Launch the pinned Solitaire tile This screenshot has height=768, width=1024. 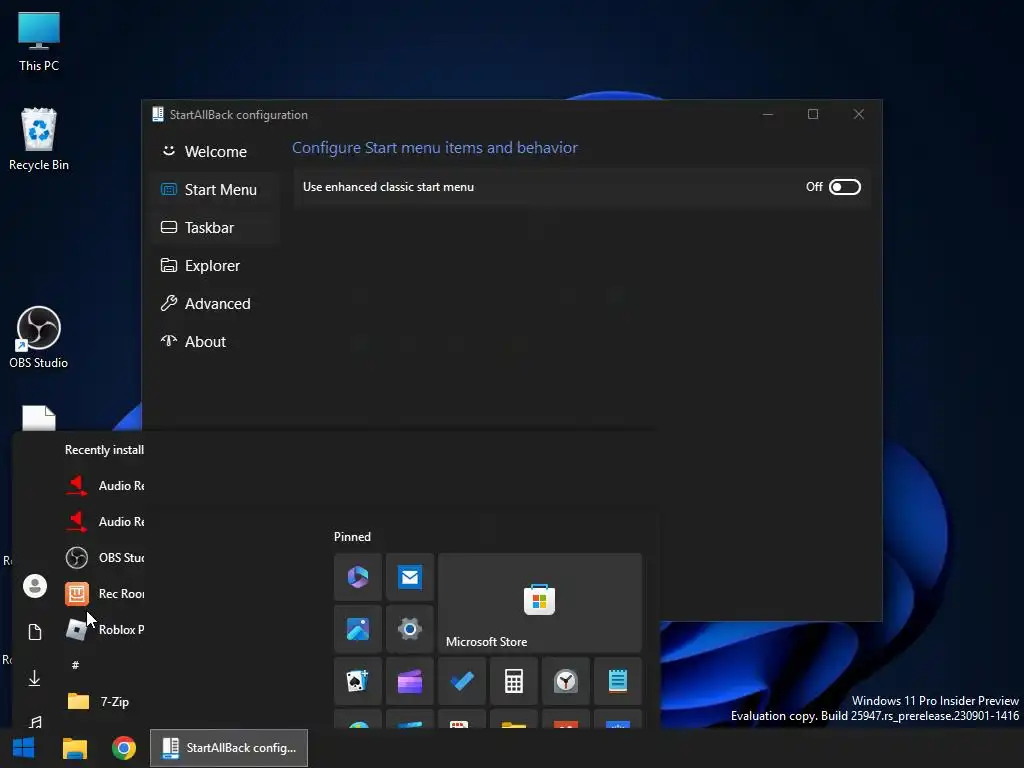tap(358, 681)
